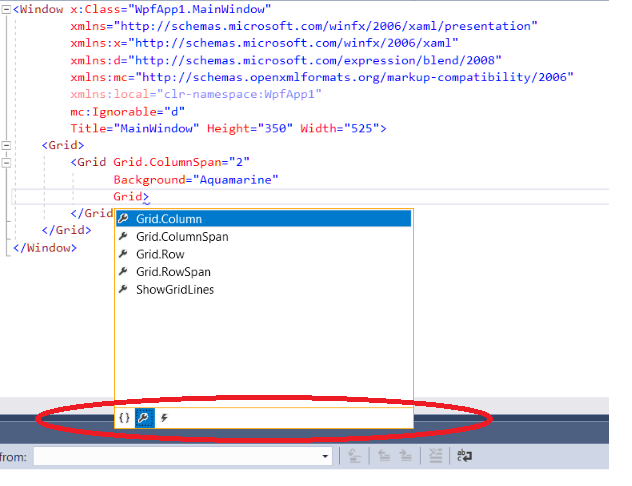Click the xmlns:x schema line
The width and height of the screenshot is (632, 486).
(264, 43)
